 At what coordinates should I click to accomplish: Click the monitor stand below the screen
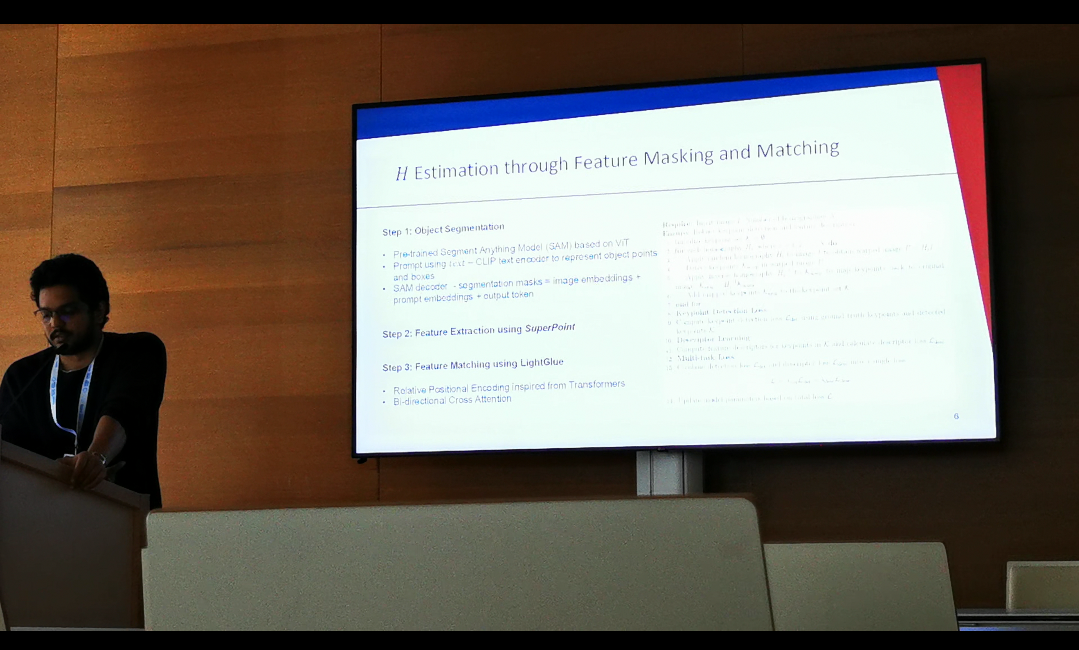point(669,472)
